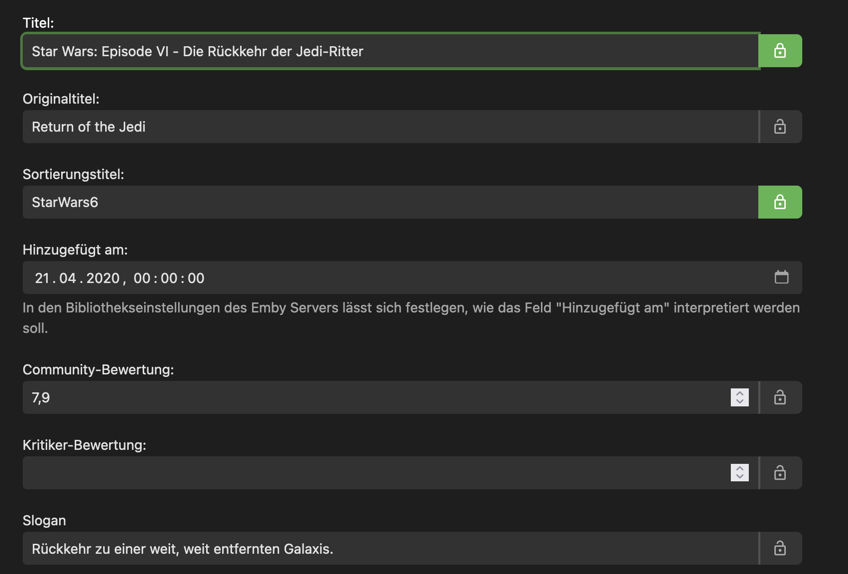Viewport: 848px width, 574px height.
Task: Click the Bibliothekseinstellungen help text
Action: 411,318
